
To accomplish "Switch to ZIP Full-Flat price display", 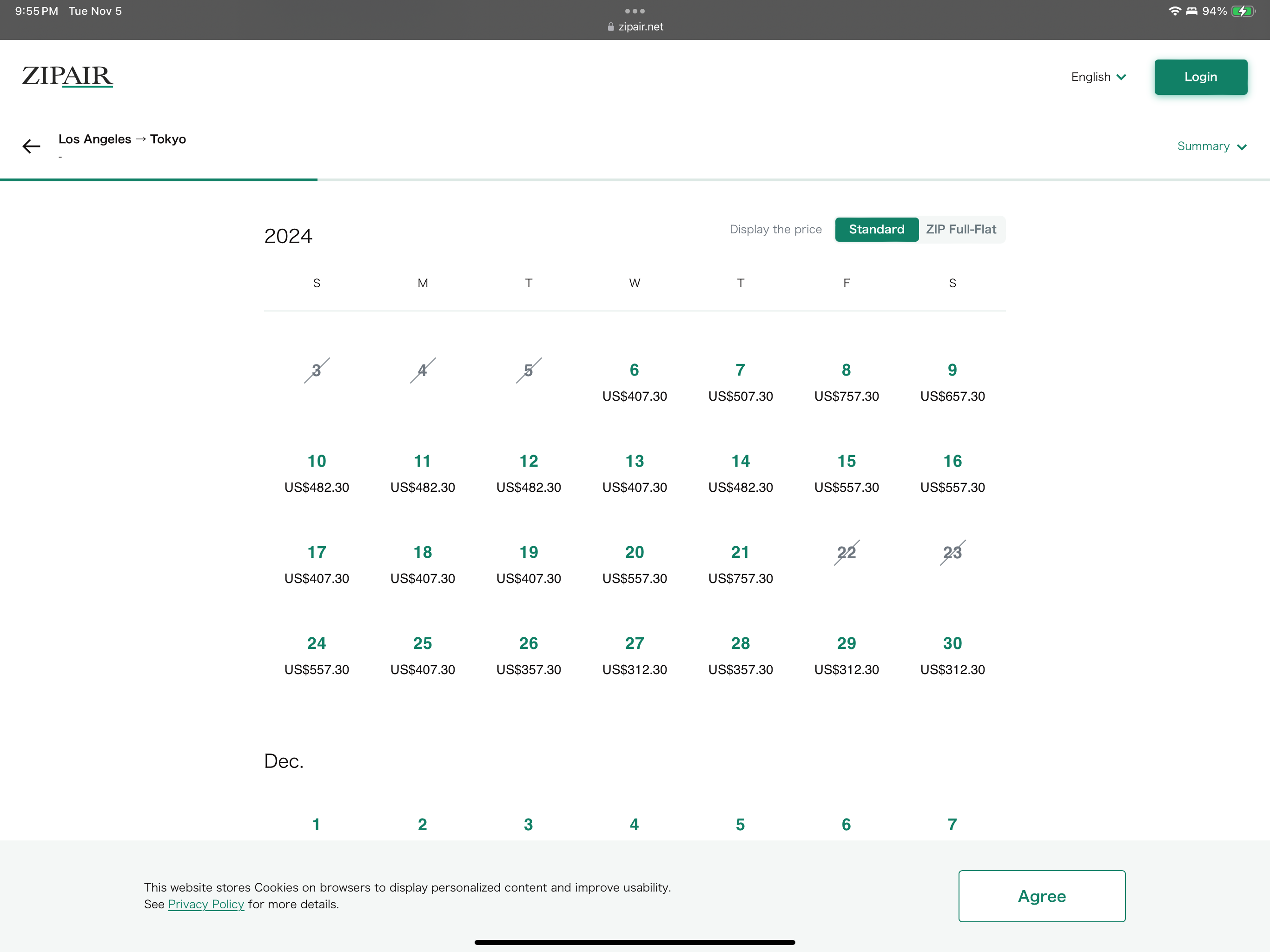I will [x=961, y=230].
